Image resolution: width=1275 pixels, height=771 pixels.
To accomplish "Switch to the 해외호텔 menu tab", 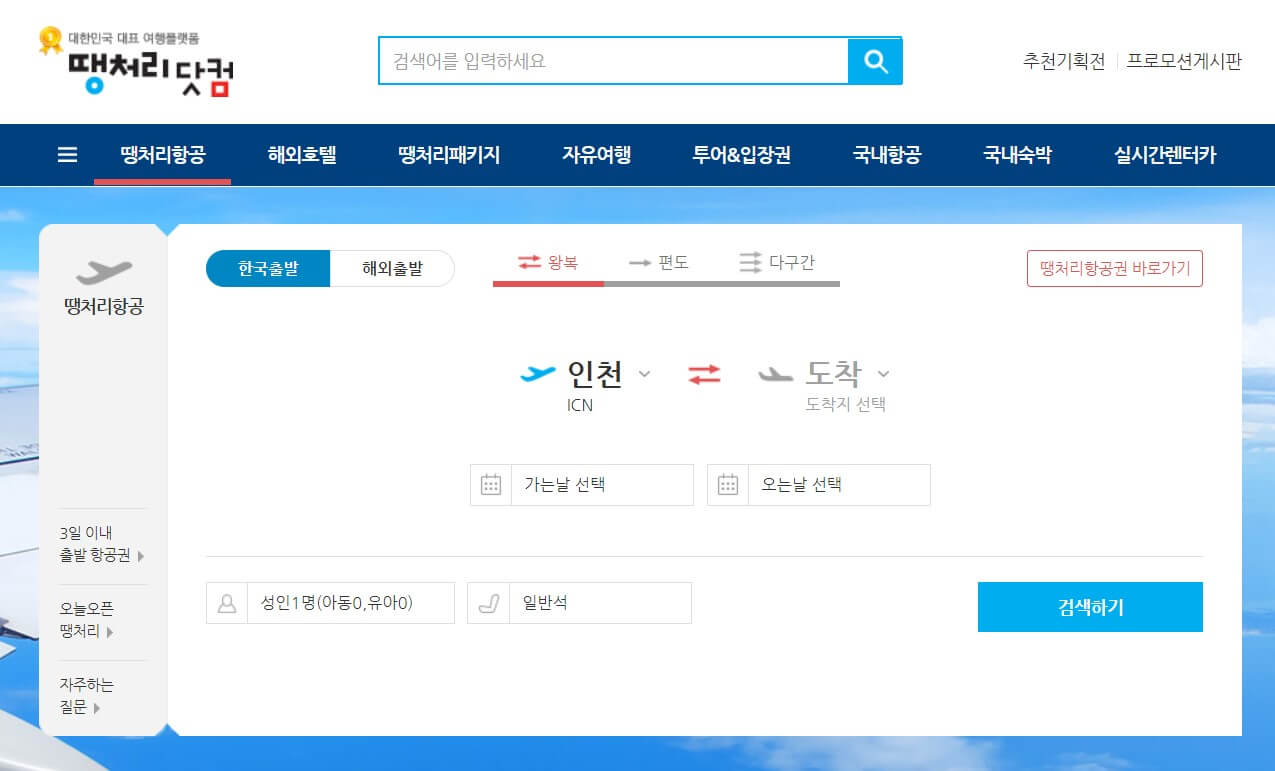I will click(303, 155).
